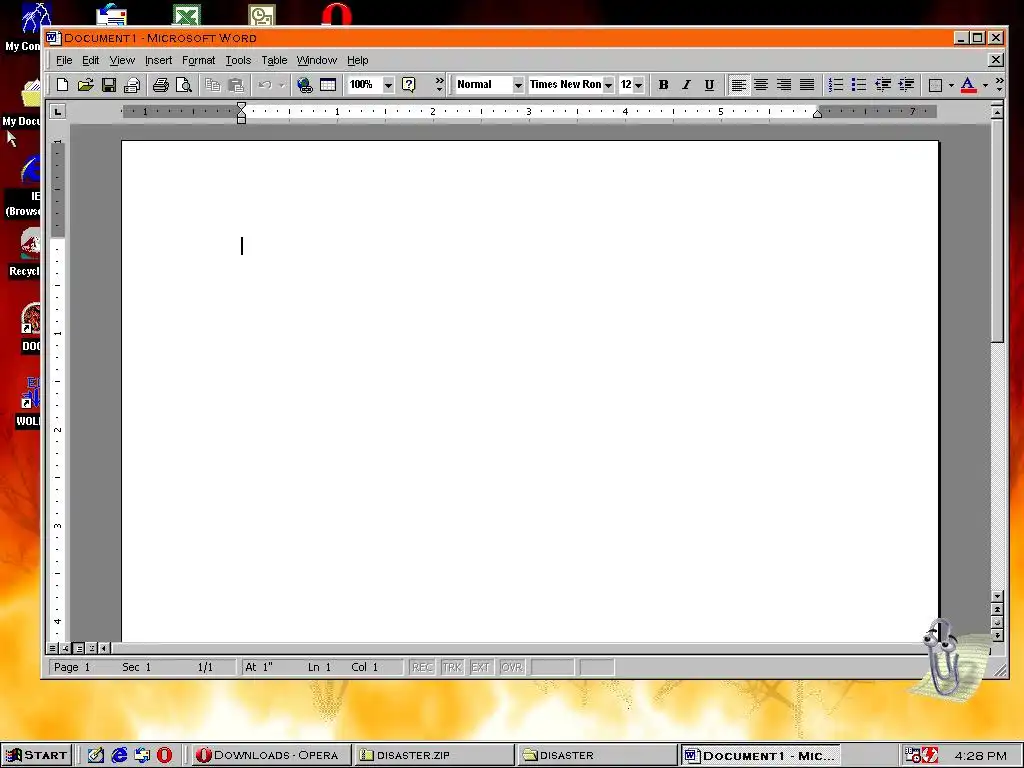Click the Select Browse Object button
This screenshot has height=768, width=1024.
click(997, 622)
